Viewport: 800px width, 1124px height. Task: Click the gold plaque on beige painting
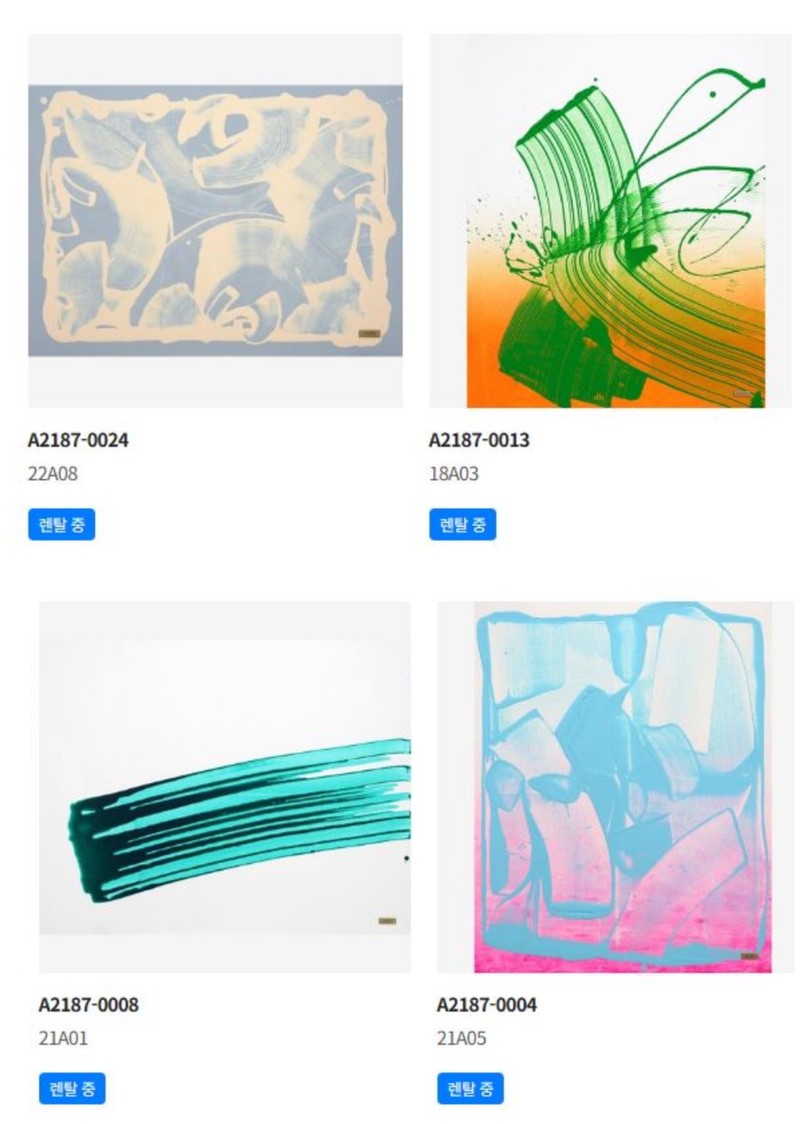point(368,333)
